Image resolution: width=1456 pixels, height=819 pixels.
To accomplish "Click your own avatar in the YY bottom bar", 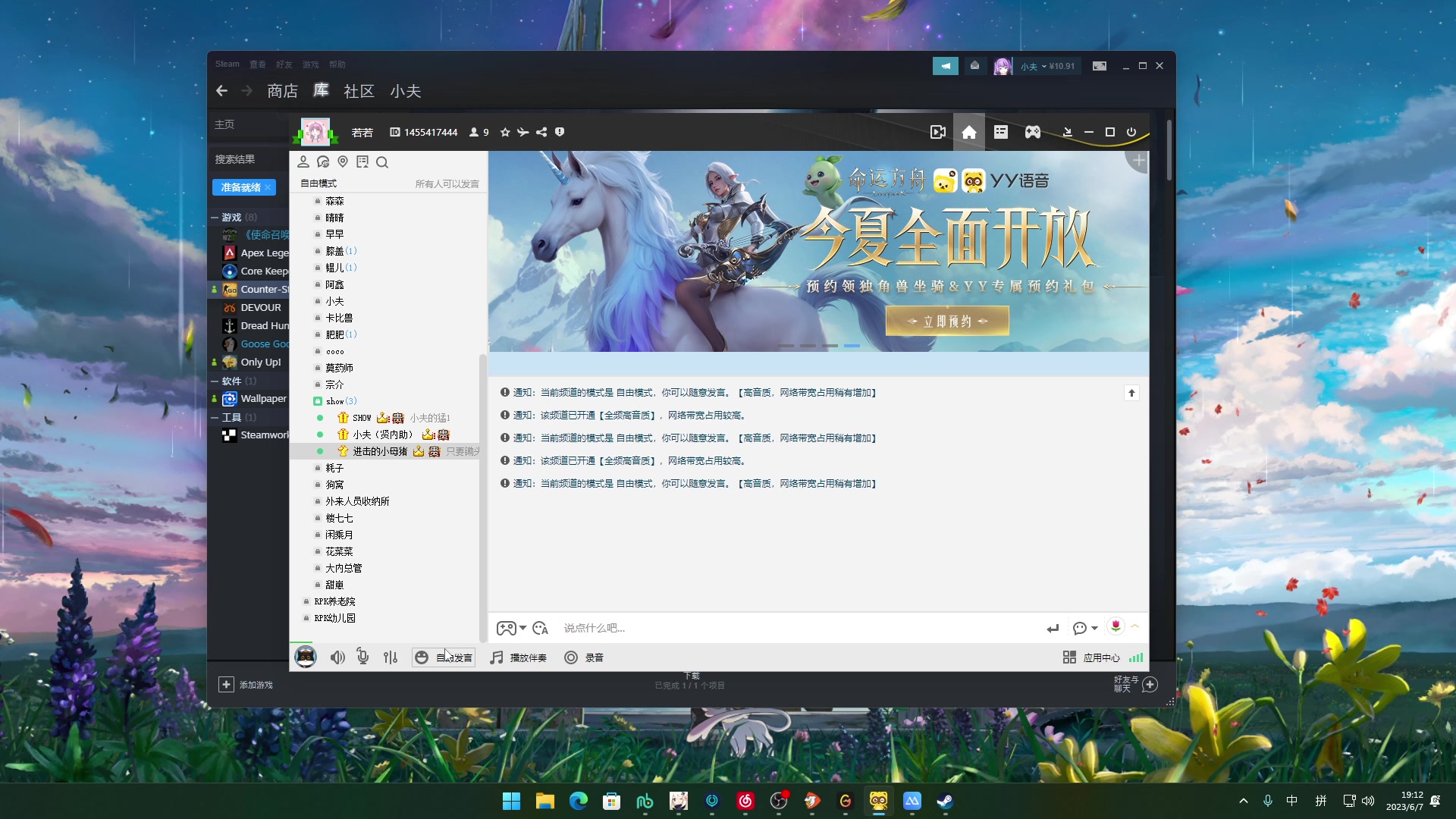I will (306, 657).
